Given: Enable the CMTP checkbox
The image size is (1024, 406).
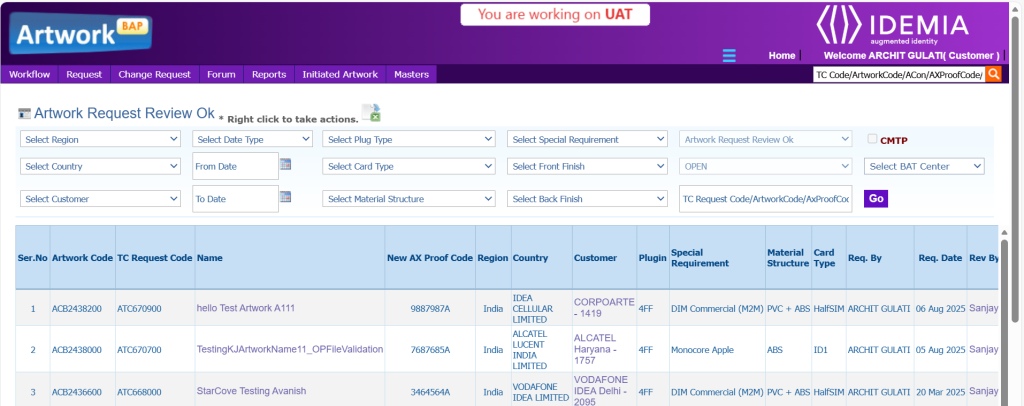Looking at the screenshot, I should (x=872, y=139).
